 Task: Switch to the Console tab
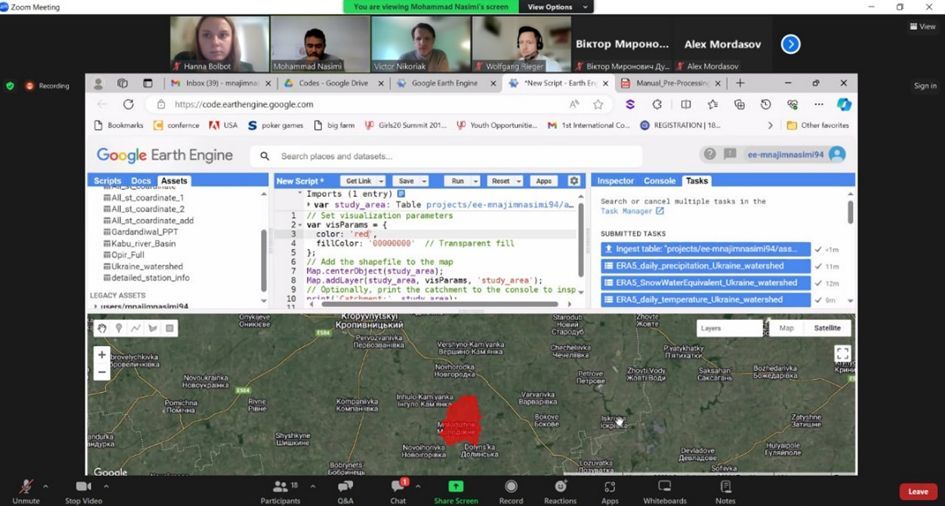click(x=659, y=181)
